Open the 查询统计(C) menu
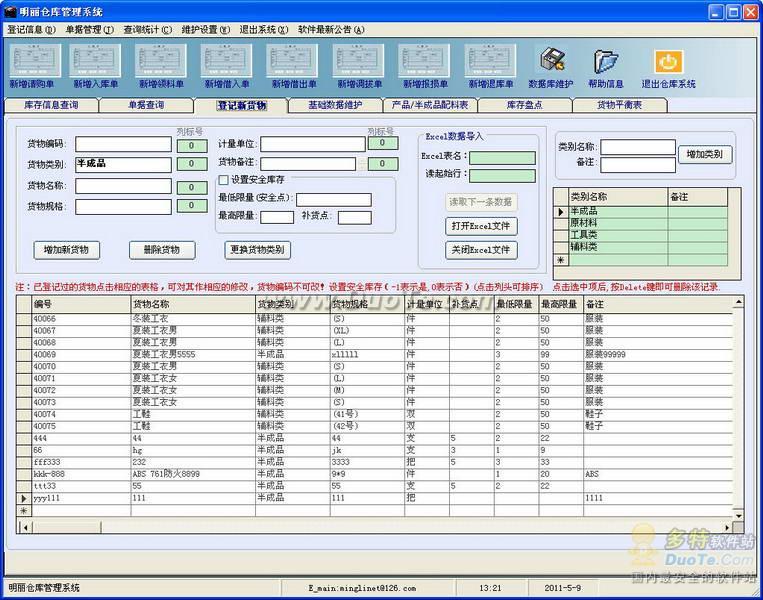Image resolution: width=763 pixels, height=600 pixels. click(x=147, y=30)
